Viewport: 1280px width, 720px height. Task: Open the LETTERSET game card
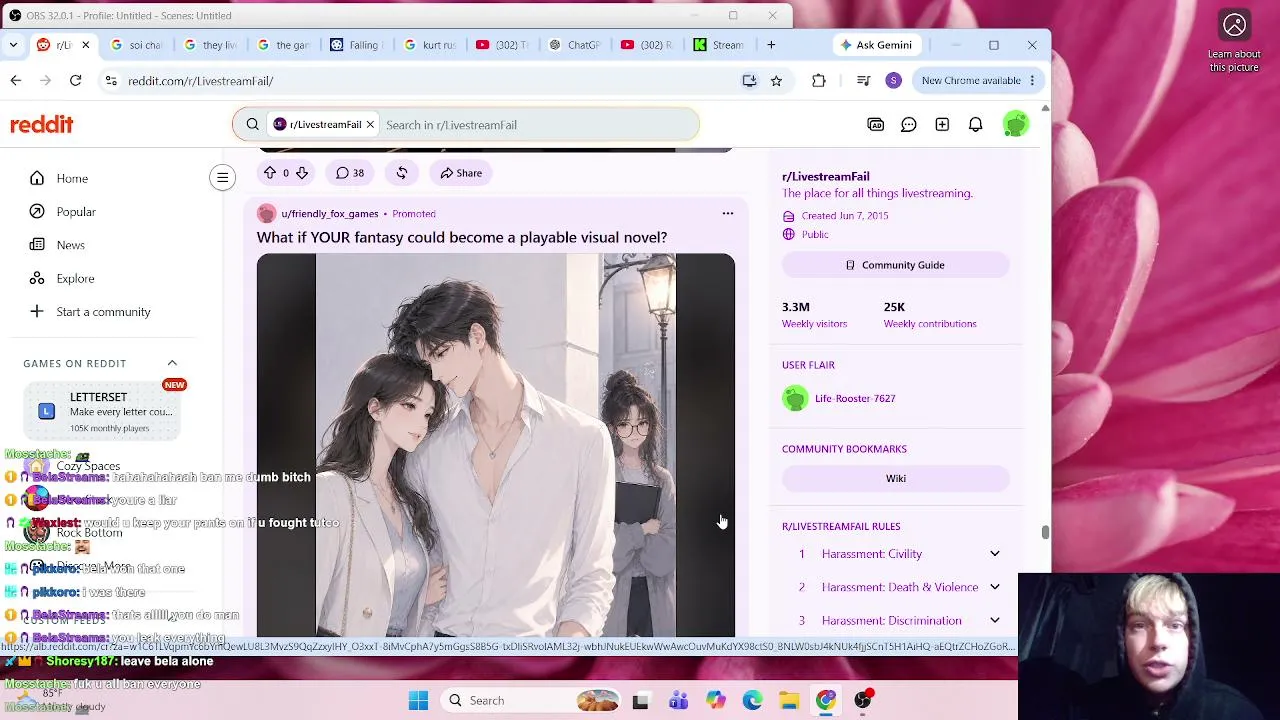[101, 412]
